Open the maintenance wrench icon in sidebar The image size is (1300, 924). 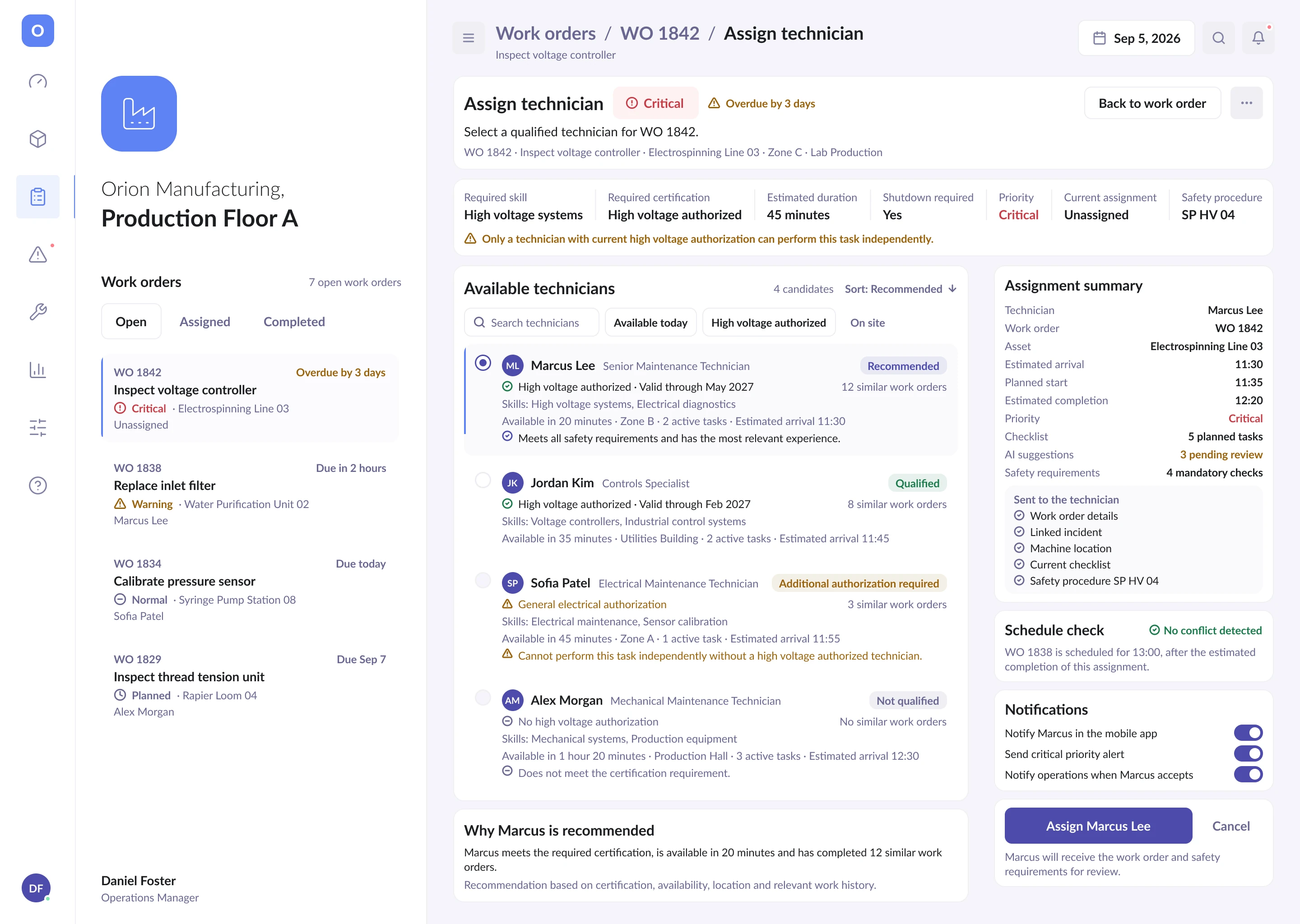click(x=37, y=312)
